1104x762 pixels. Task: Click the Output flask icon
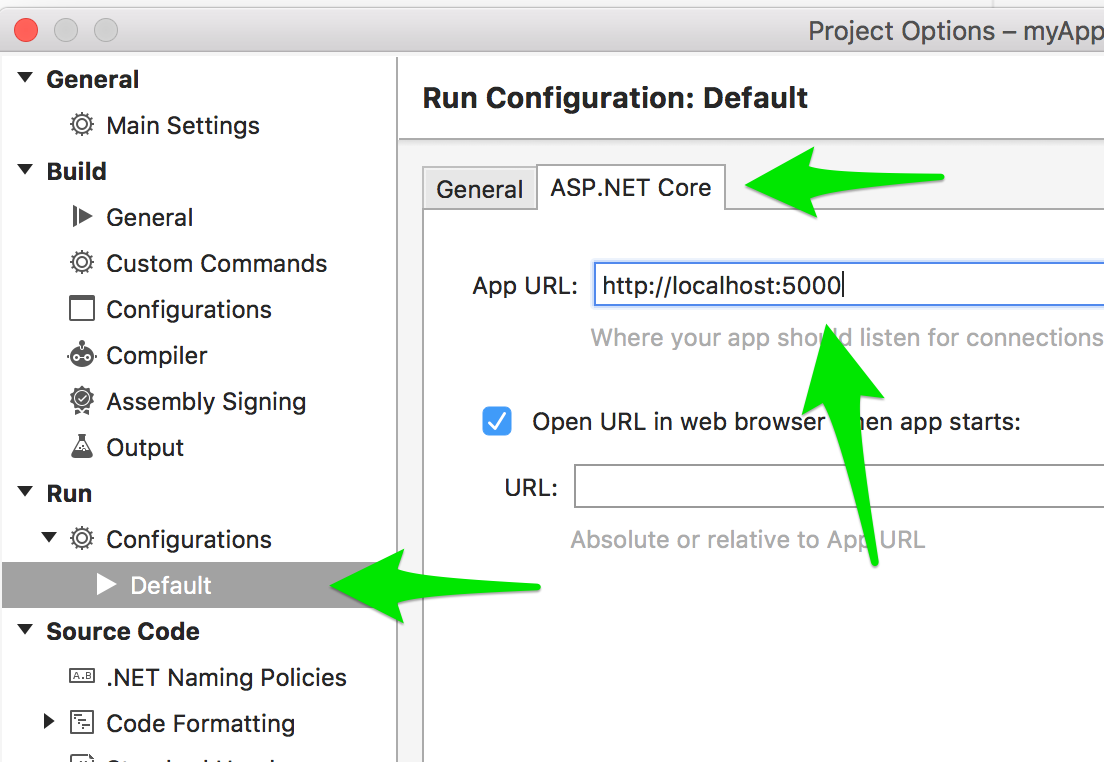[82, 447]
